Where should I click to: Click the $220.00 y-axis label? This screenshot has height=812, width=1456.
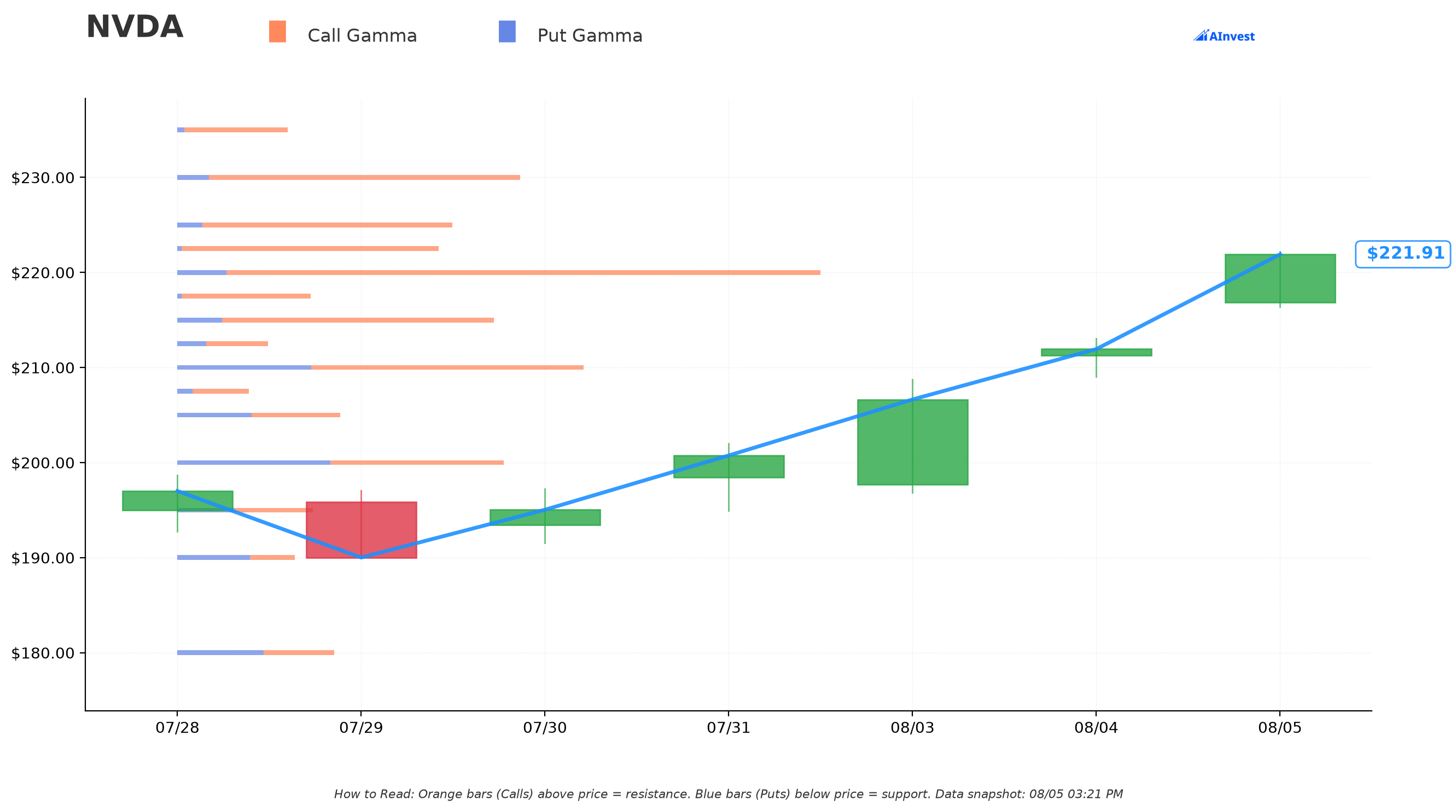click(43, 273)
